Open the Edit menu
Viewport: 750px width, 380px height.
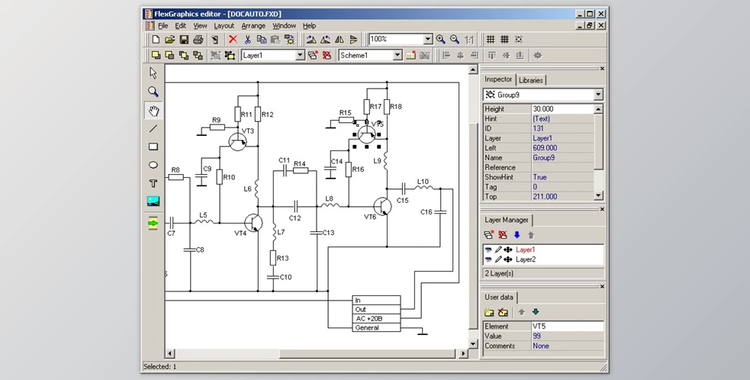click(180, 26)
